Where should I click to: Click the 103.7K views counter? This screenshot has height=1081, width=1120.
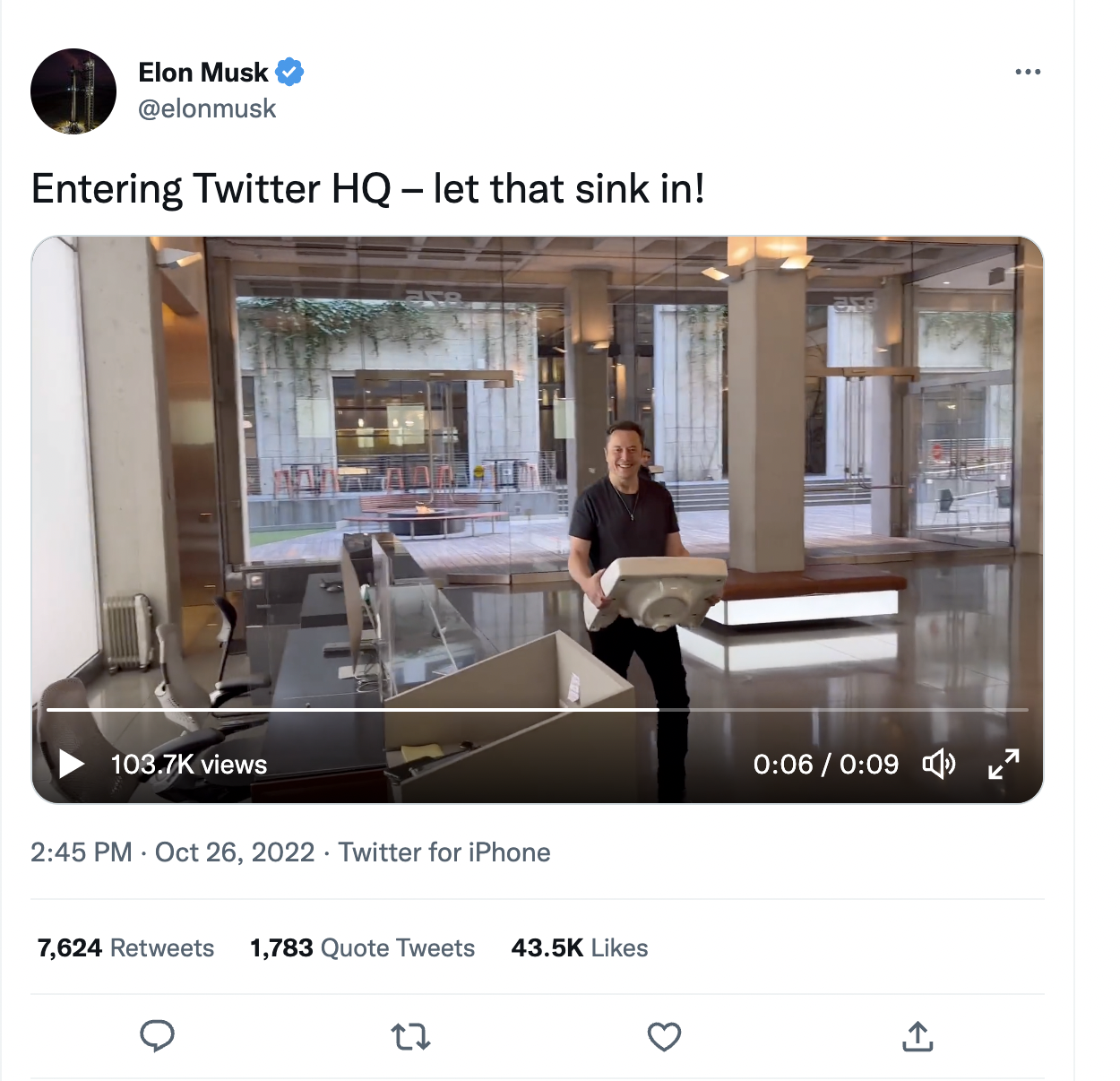click(x=188, y=765)
